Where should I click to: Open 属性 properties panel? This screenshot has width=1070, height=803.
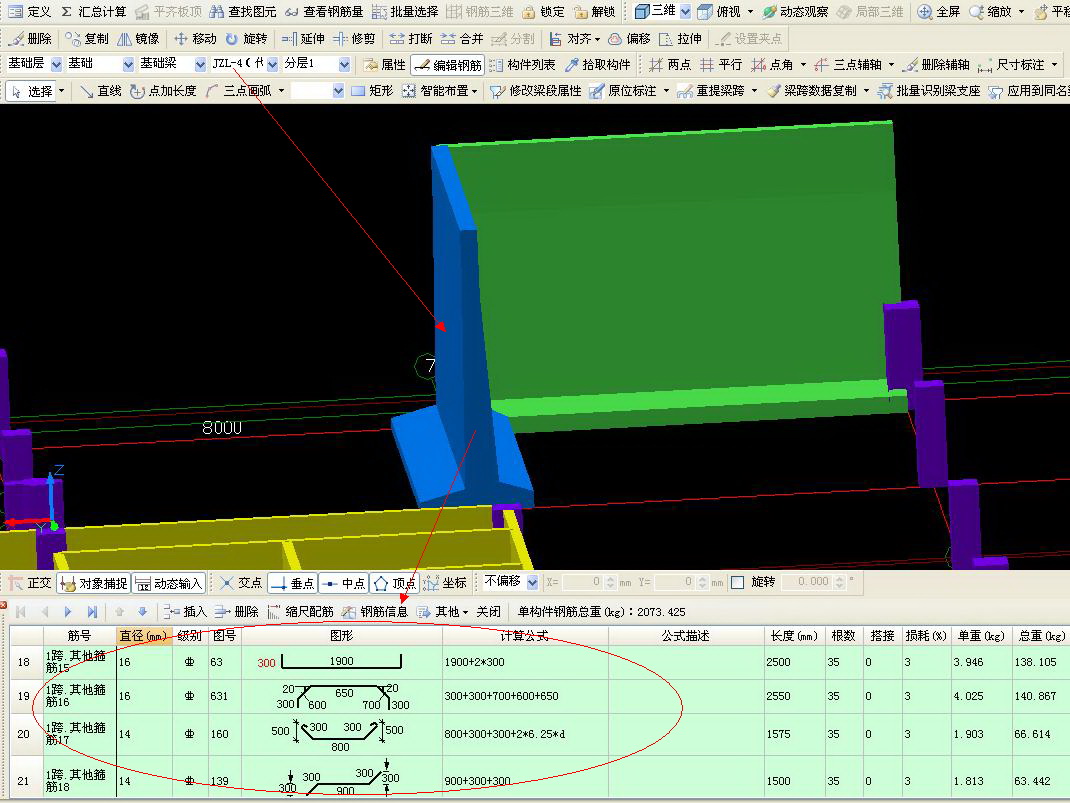click(385, 65)
